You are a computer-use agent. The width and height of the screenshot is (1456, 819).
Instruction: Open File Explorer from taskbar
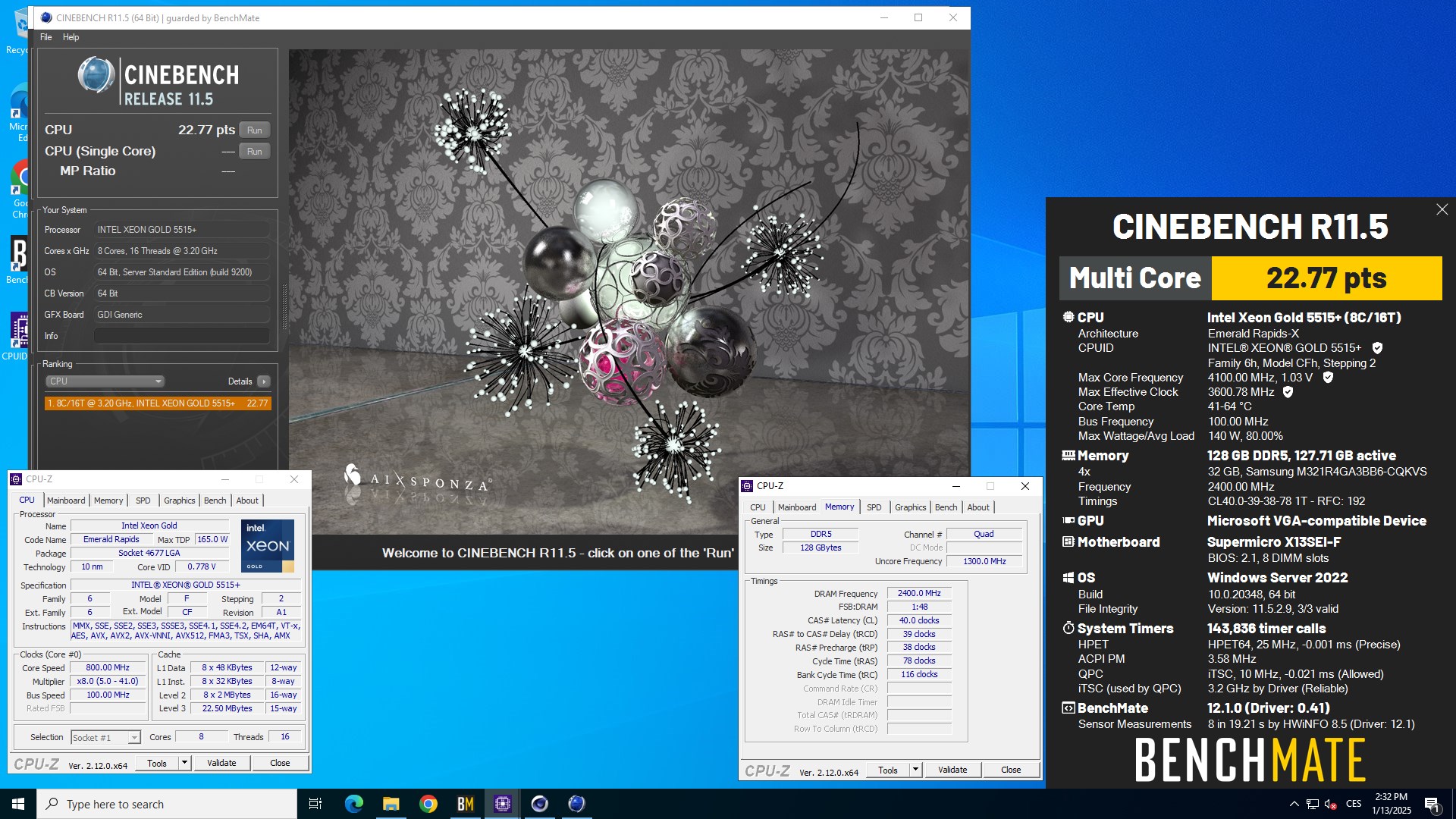(x=391, y=804)
